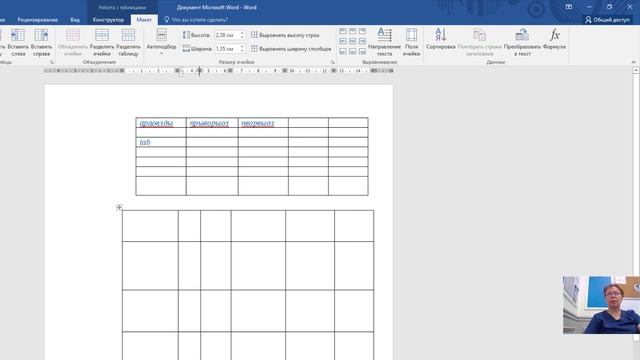Click the first-row cell containing 'фрзоезды'

point(161,122)
